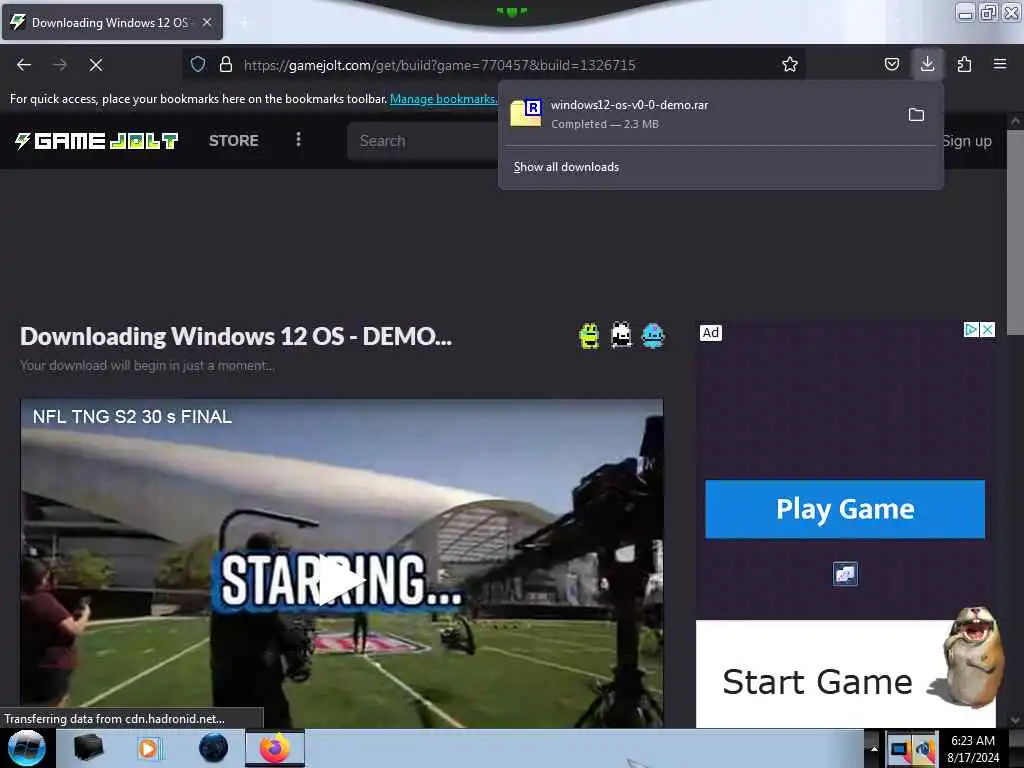This screenshot has height=768, width=1024.
Task: Play the NFL TNG S2 video
Action: click(341, 580)
